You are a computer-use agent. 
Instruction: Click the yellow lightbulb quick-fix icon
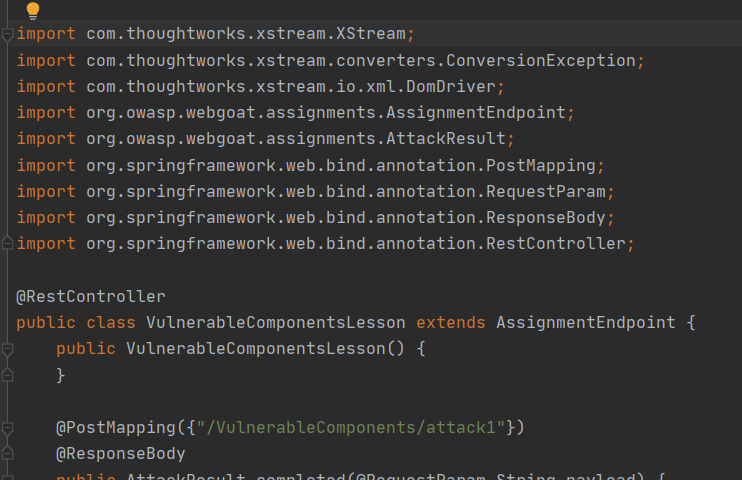click(x=33, y=10)
